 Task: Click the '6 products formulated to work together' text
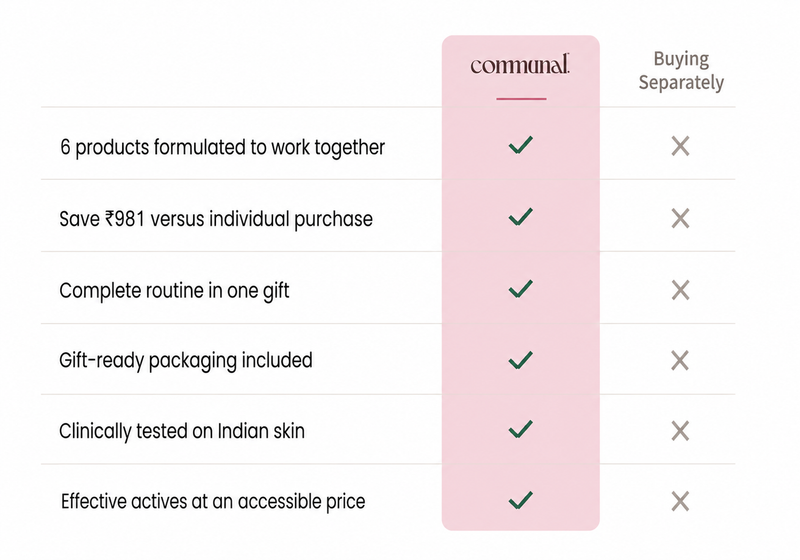tap(222, 147)
